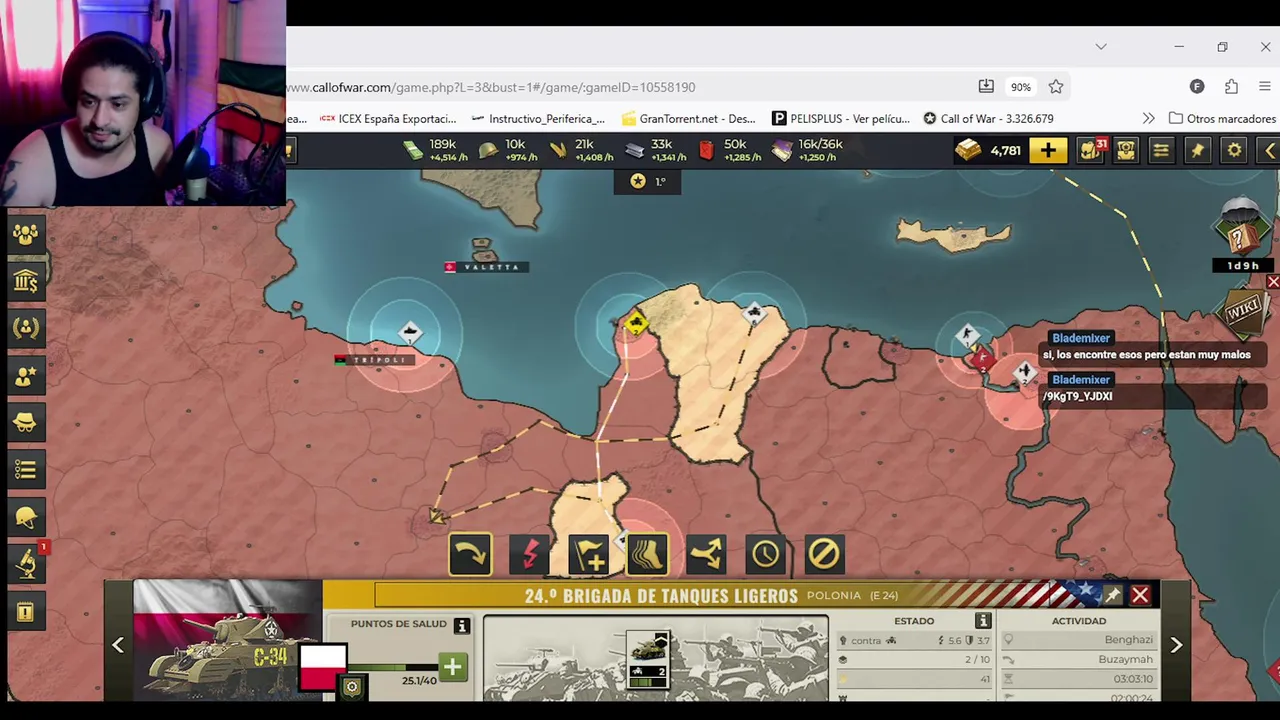The width and height of the screenshot is (1280, 720).
Task: Click the health points bar 25.1/40
Action: click(391, 667)
